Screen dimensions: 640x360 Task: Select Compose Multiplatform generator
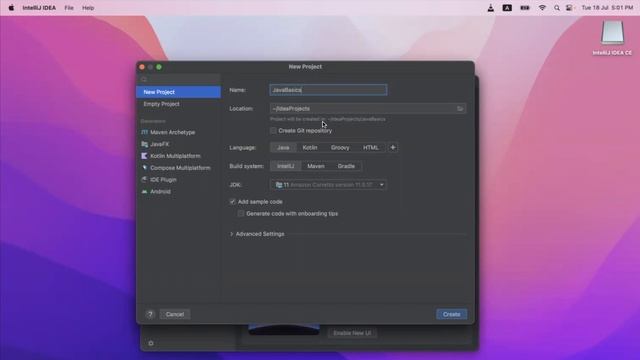[178, 168]
